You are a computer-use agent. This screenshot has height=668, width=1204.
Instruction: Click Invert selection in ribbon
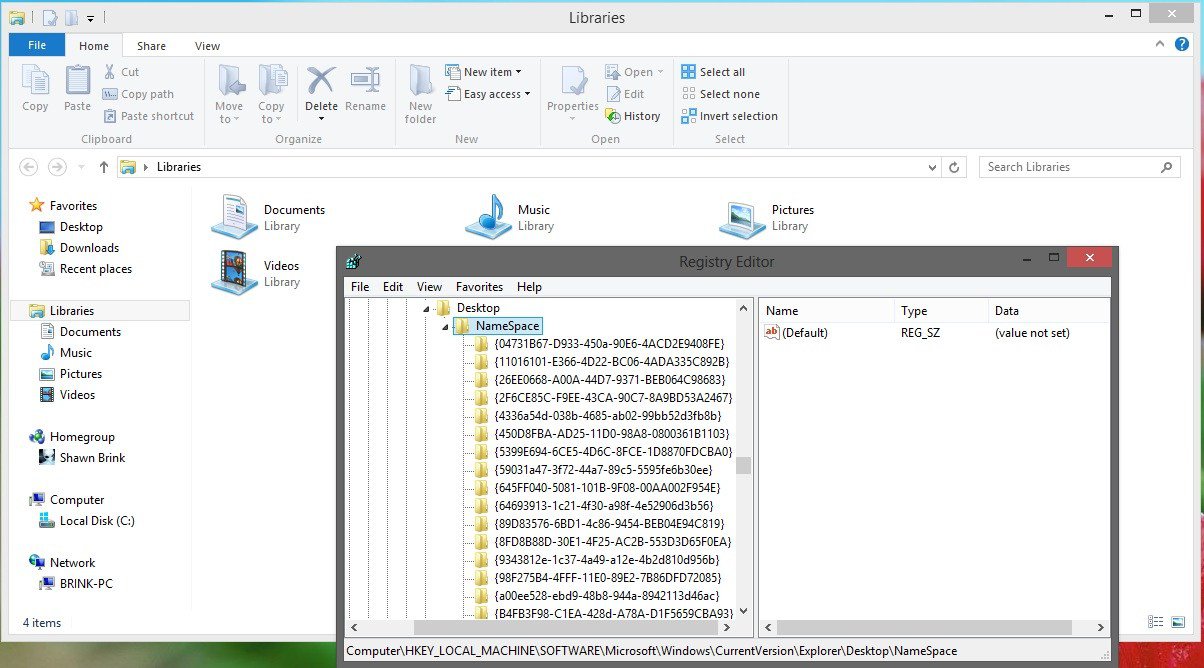click(729, 116)
